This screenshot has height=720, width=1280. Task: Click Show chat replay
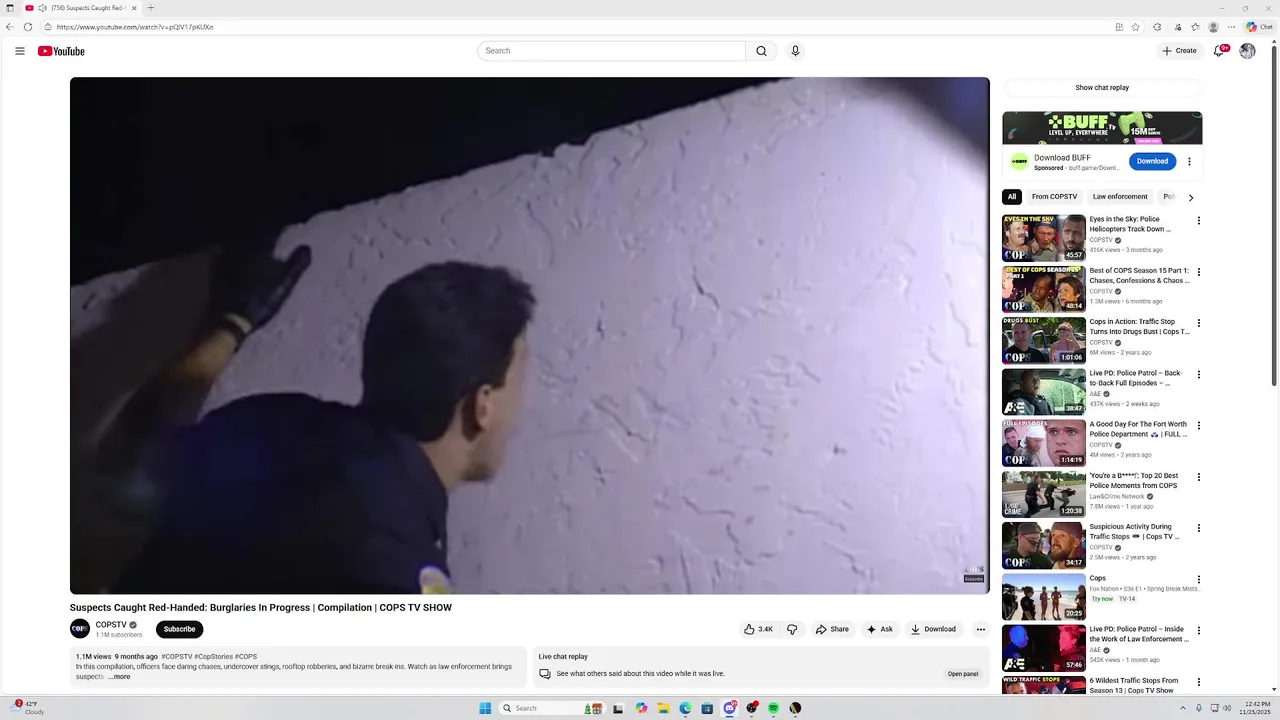click(1102, 88)
